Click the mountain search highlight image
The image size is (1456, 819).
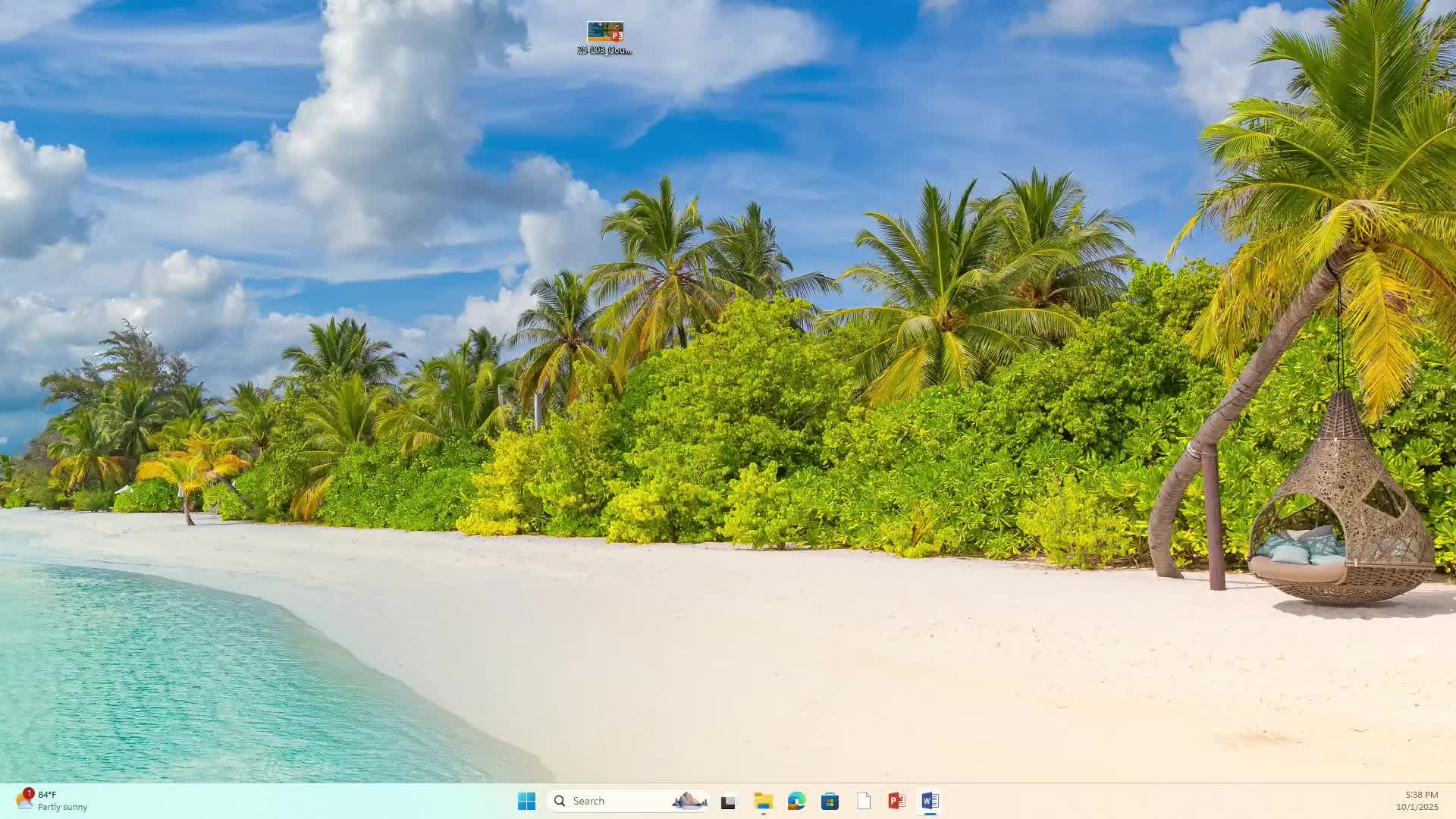pos(689,801)
